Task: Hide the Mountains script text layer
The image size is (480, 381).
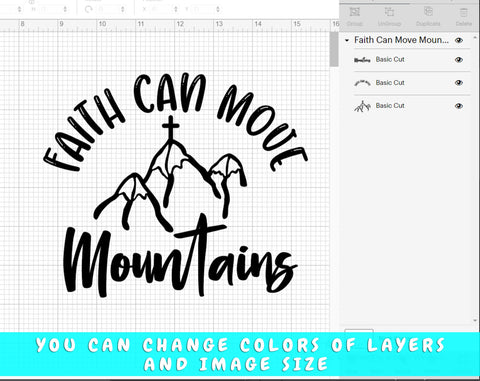Action: [459, 60]
